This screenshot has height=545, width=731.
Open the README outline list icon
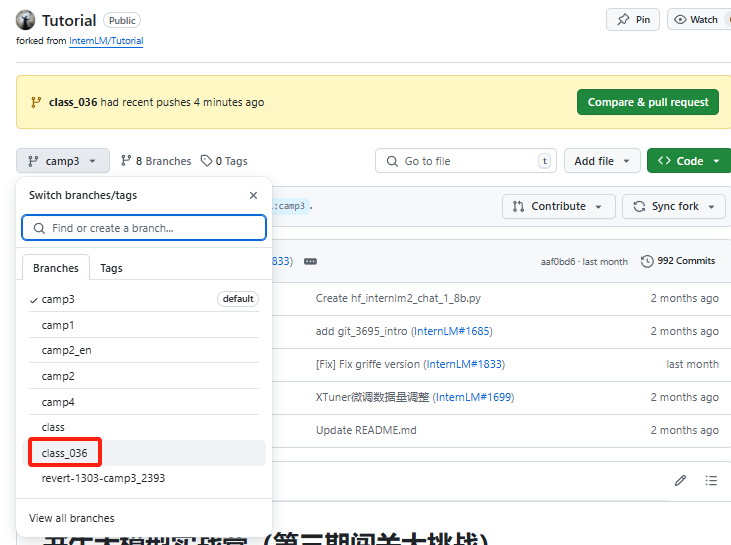click(711, 480)
